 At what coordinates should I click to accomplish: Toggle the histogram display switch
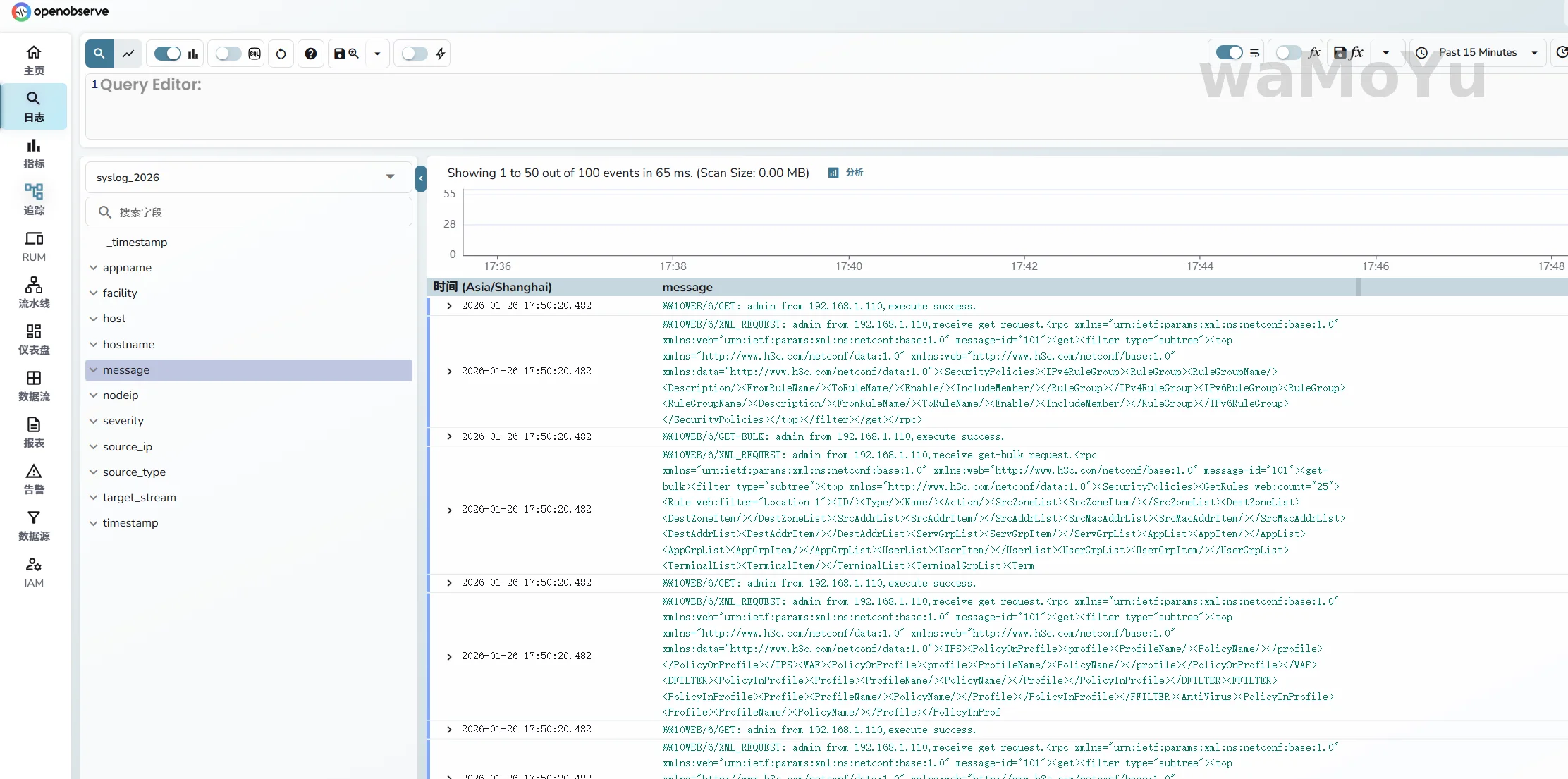(x=168, y=54)
